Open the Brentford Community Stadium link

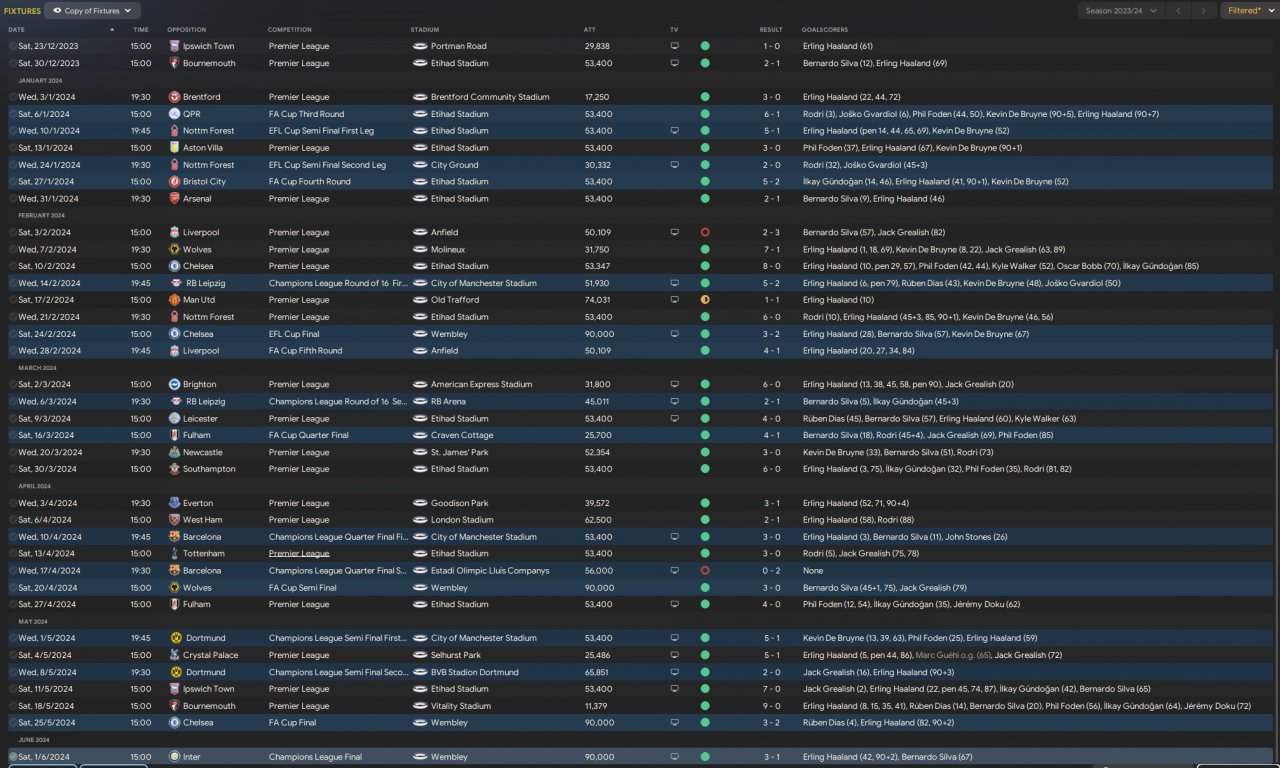point(490,97)
